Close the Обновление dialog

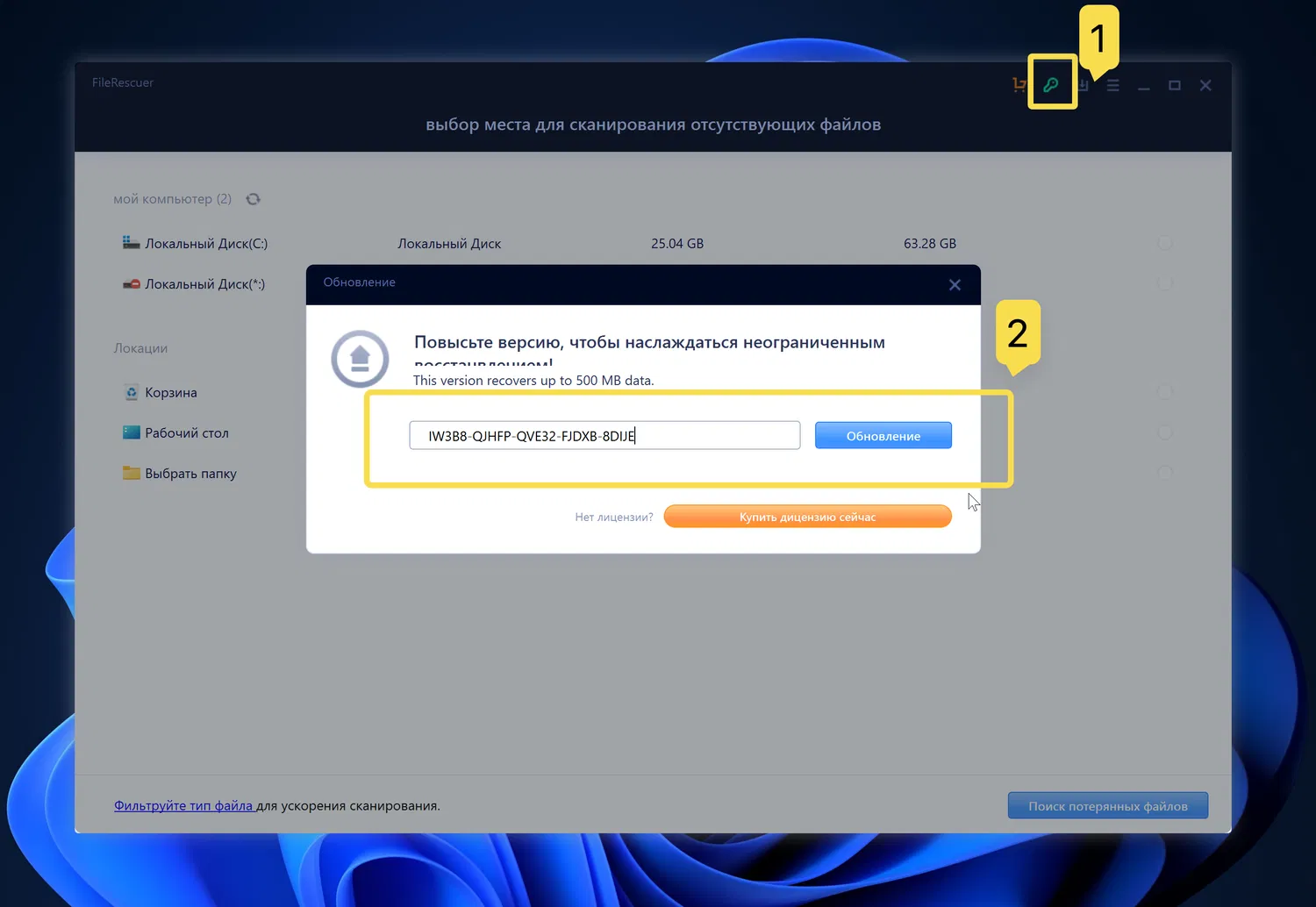pyautogui.click(x=955, y=284)
